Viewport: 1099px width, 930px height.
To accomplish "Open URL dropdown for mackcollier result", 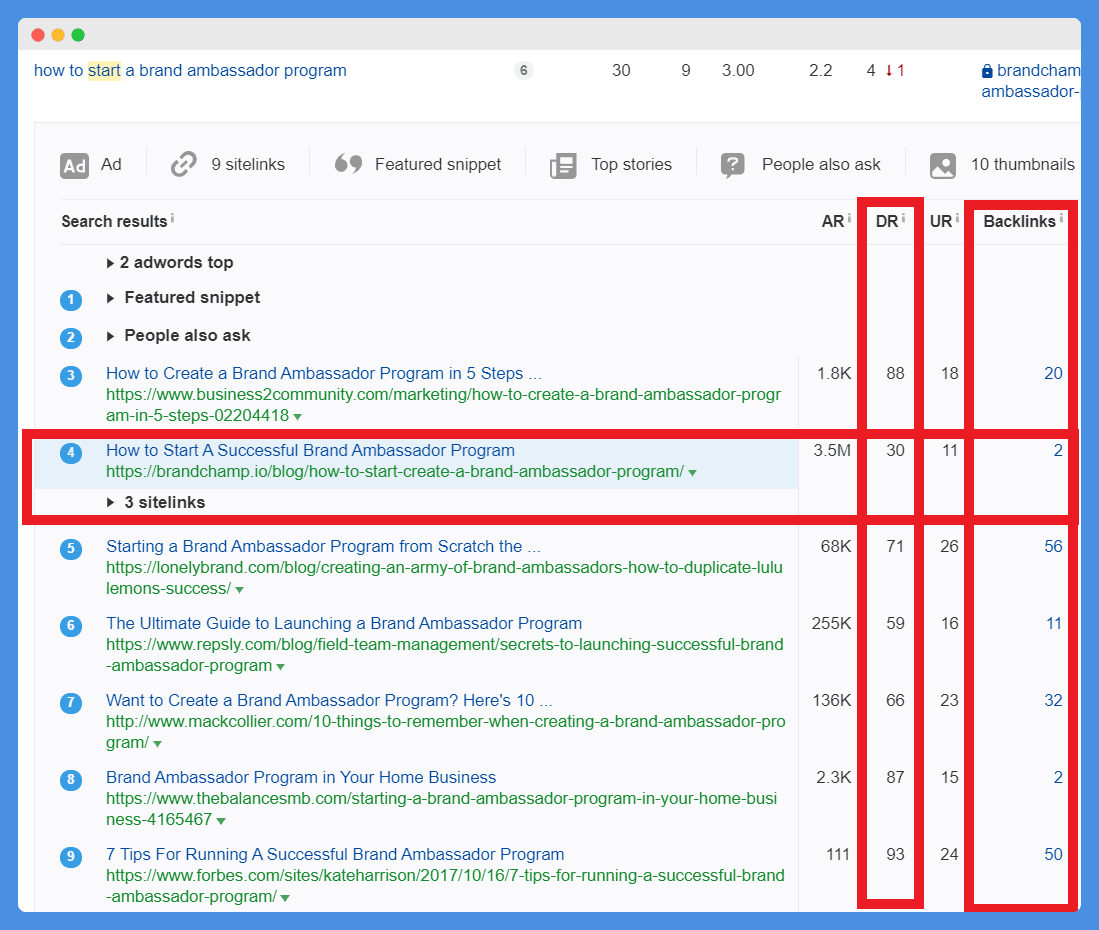I will (x=158, y=744).
